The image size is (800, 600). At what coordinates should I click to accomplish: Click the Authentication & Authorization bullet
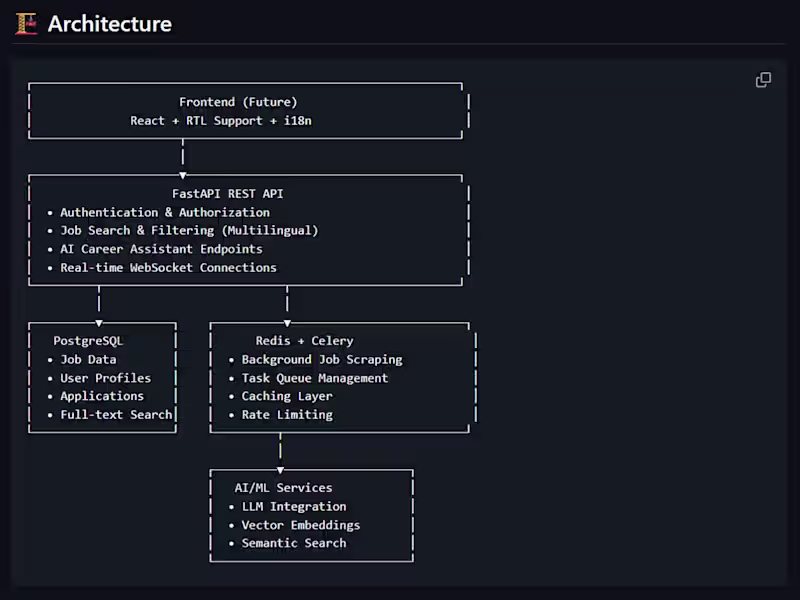165,212
